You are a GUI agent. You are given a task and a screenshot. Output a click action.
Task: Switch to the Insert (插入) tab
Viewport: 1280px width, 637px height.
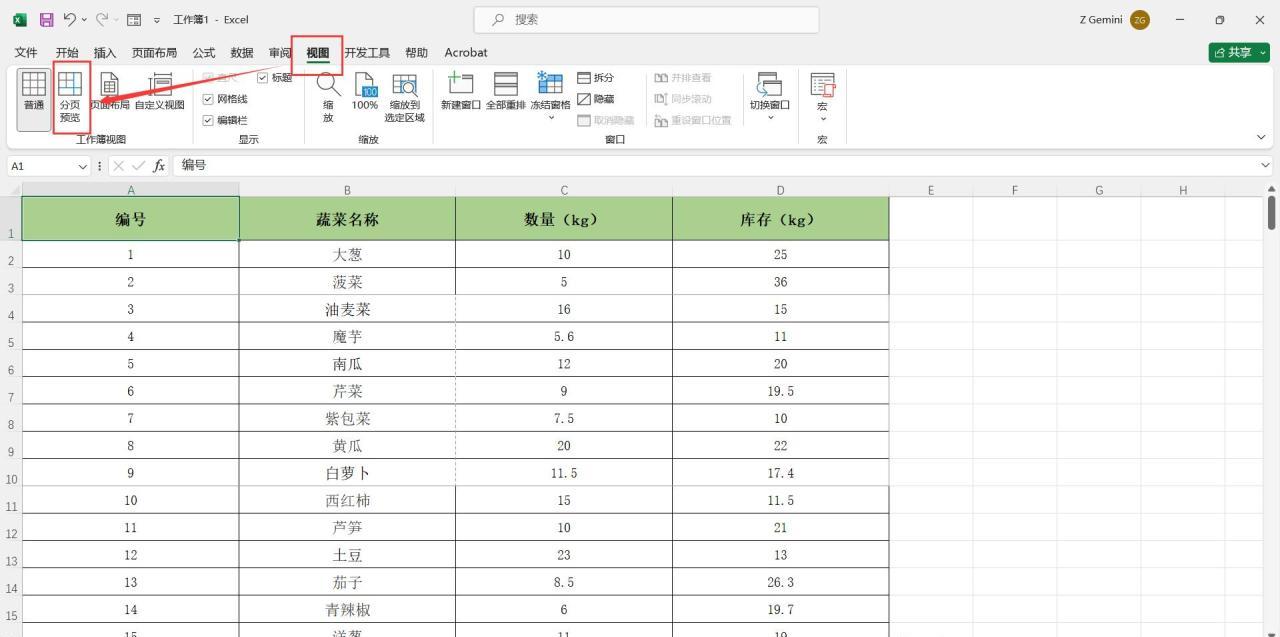[105, 53]
